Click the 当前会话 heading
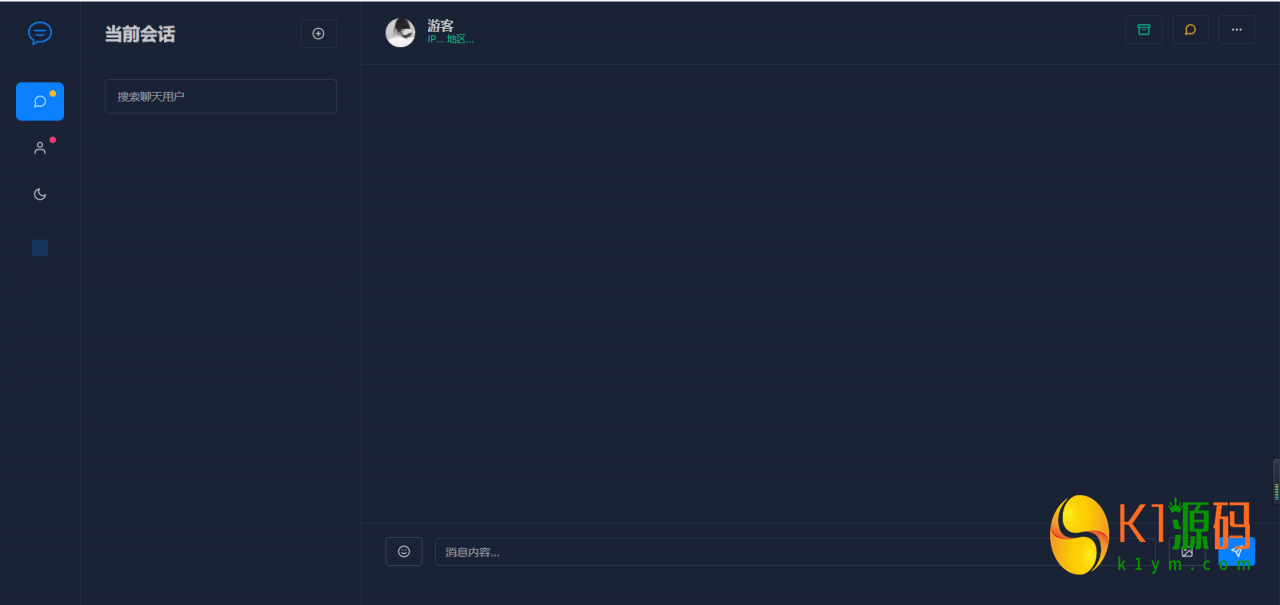Image resolution: width=1280 pixels, height=605 pixels. (x=140, y=34)
